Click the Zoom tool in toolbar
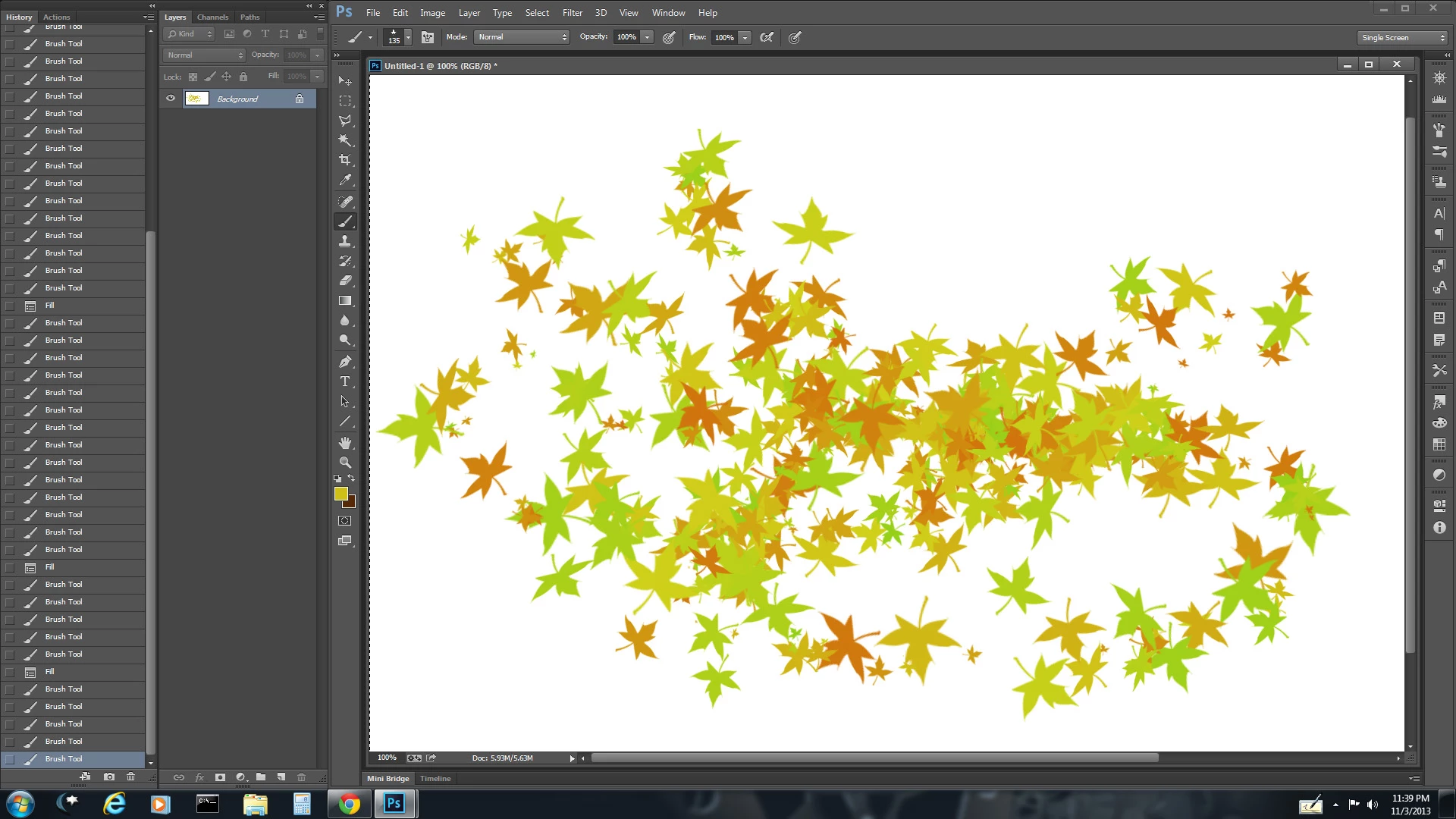 tap(345, 463)
